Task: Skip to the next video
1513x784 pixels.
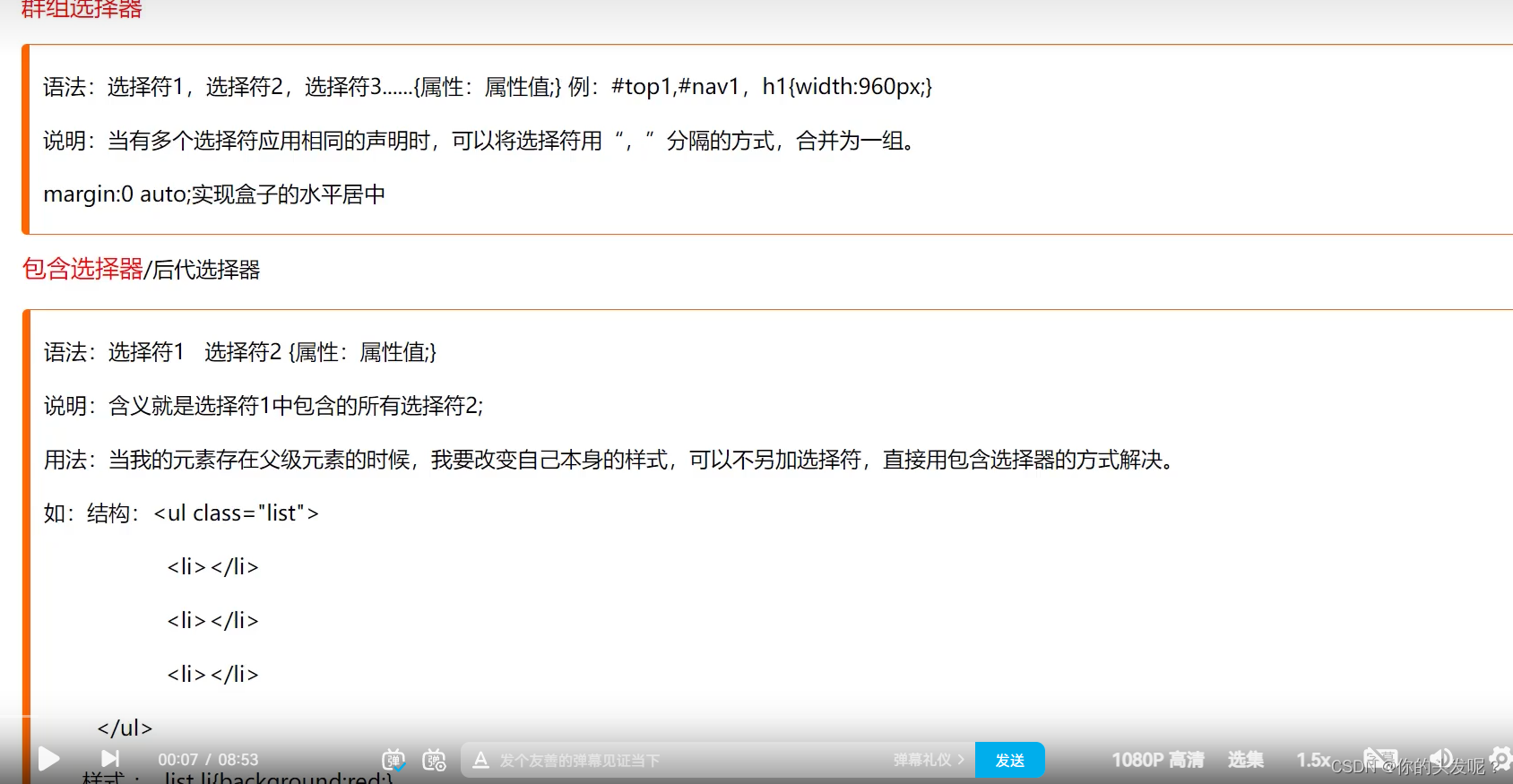Action: 109,760
